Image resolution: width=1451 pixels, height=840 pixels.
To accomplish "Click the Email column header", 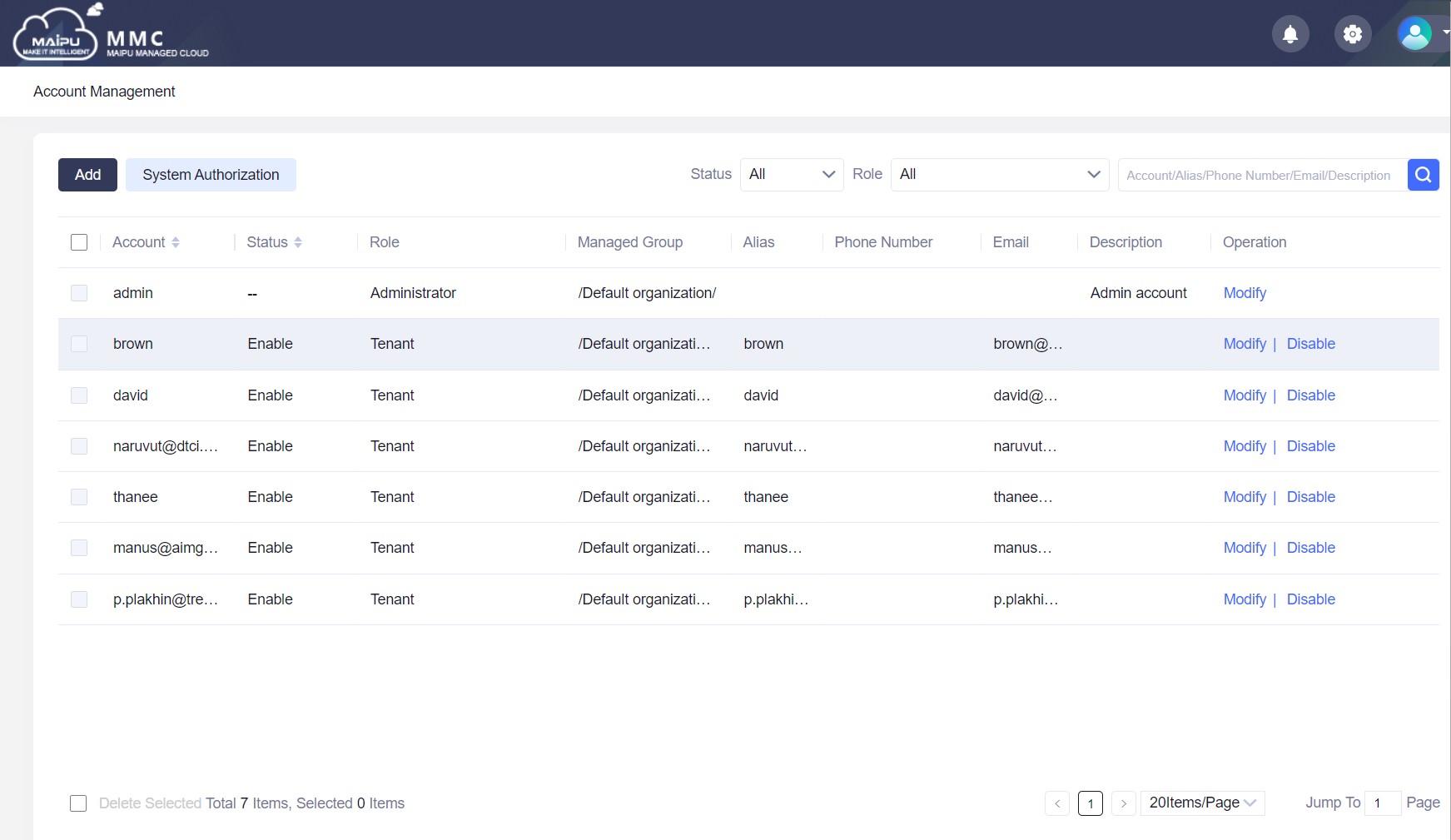I will point(1011,242).
